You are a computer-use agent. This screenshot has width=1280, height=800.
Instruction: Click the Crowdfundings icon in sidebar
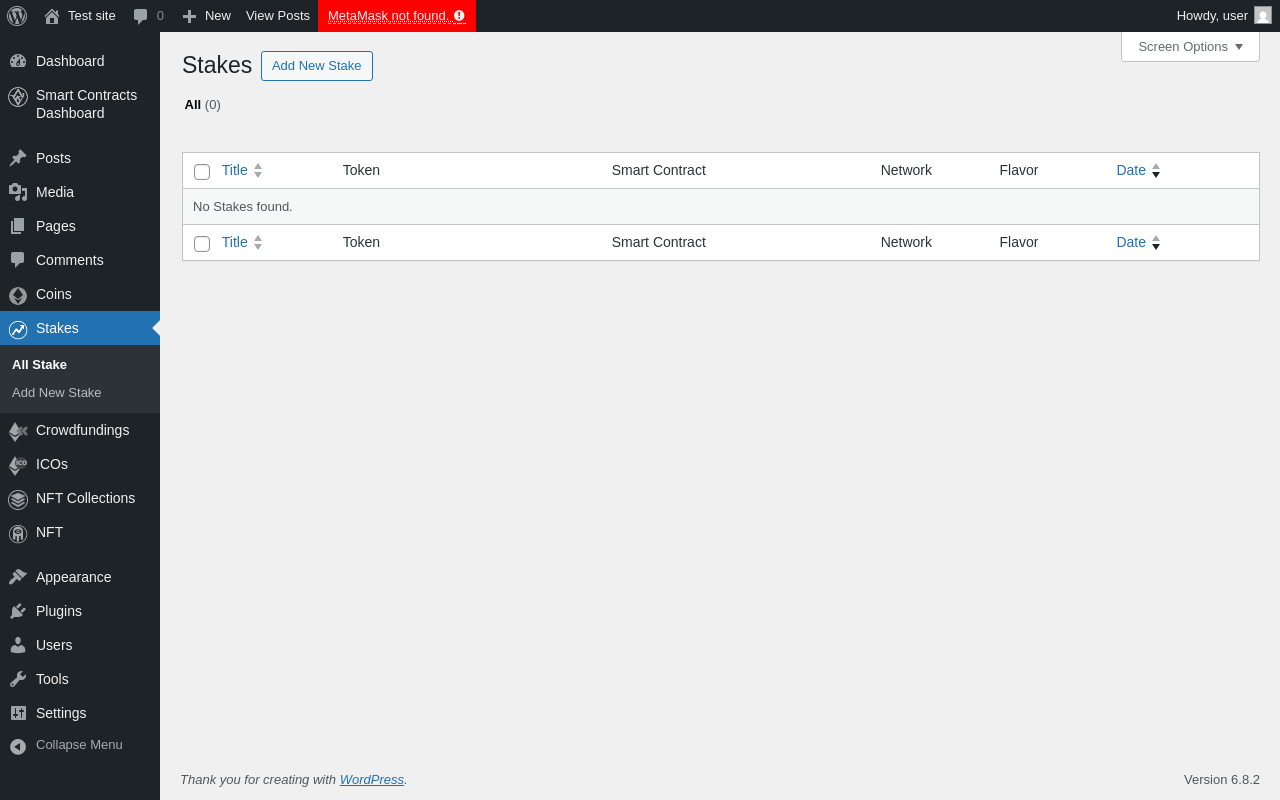(18, 431)
